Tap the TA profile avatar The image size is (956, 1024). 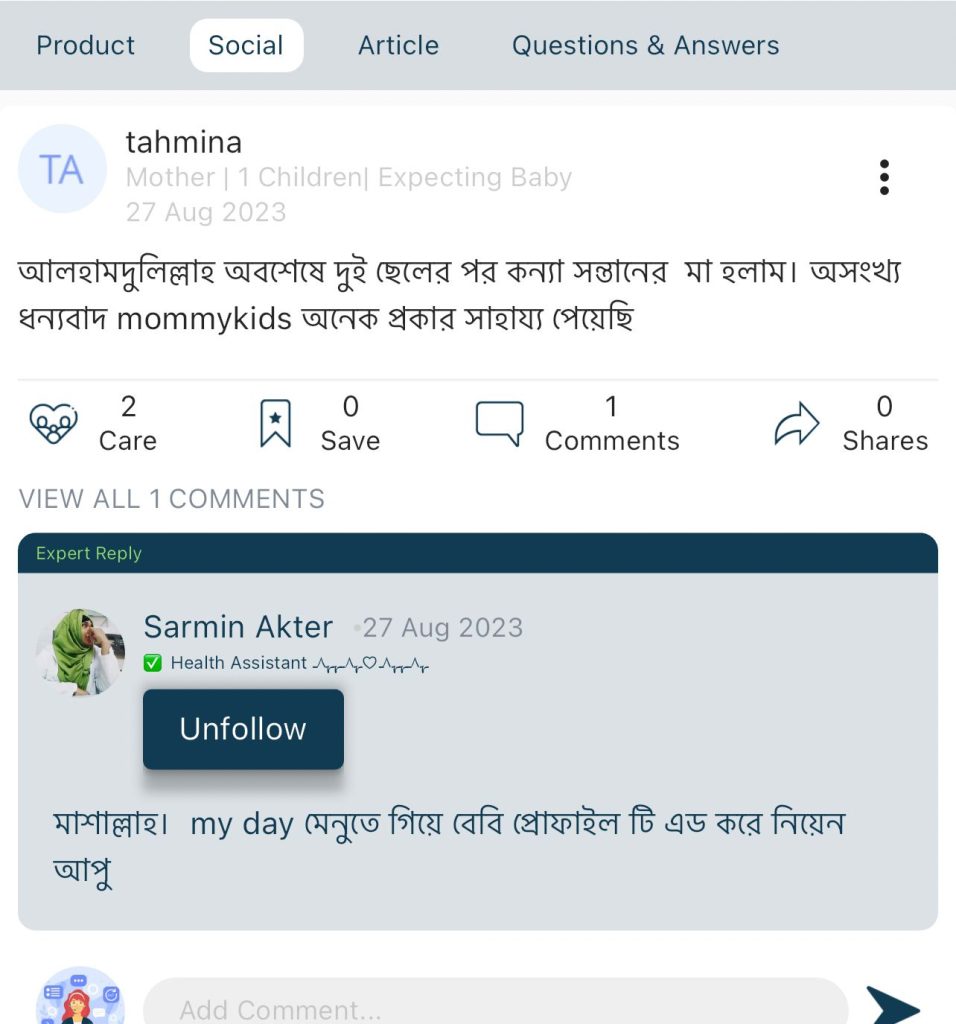(62, 169)
